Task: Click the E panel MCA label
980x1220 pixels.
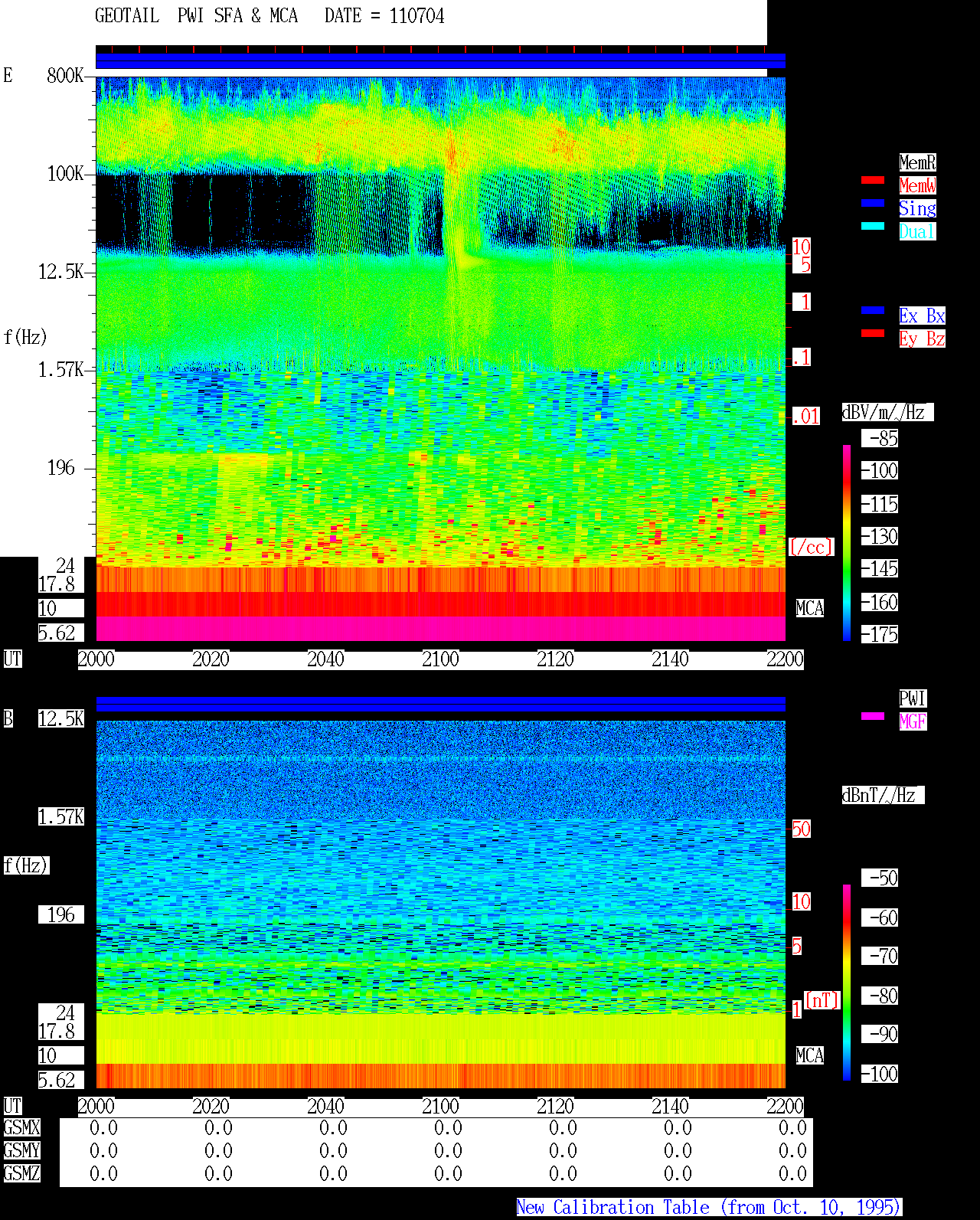Action: pos(809,609)
